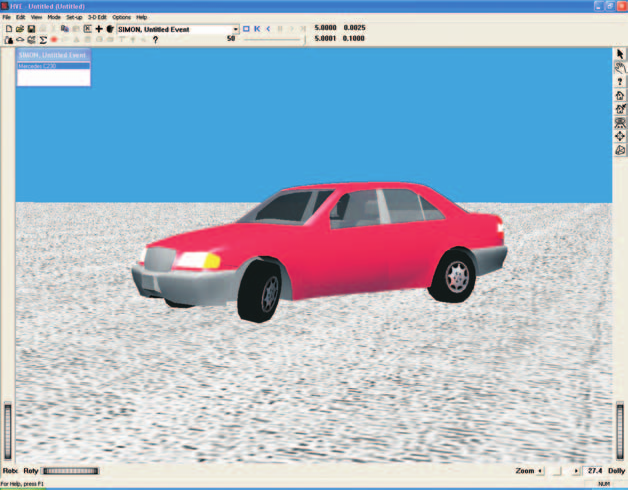Open the File menu
Viewport: 628px width, 490px height.
point(6,17)
